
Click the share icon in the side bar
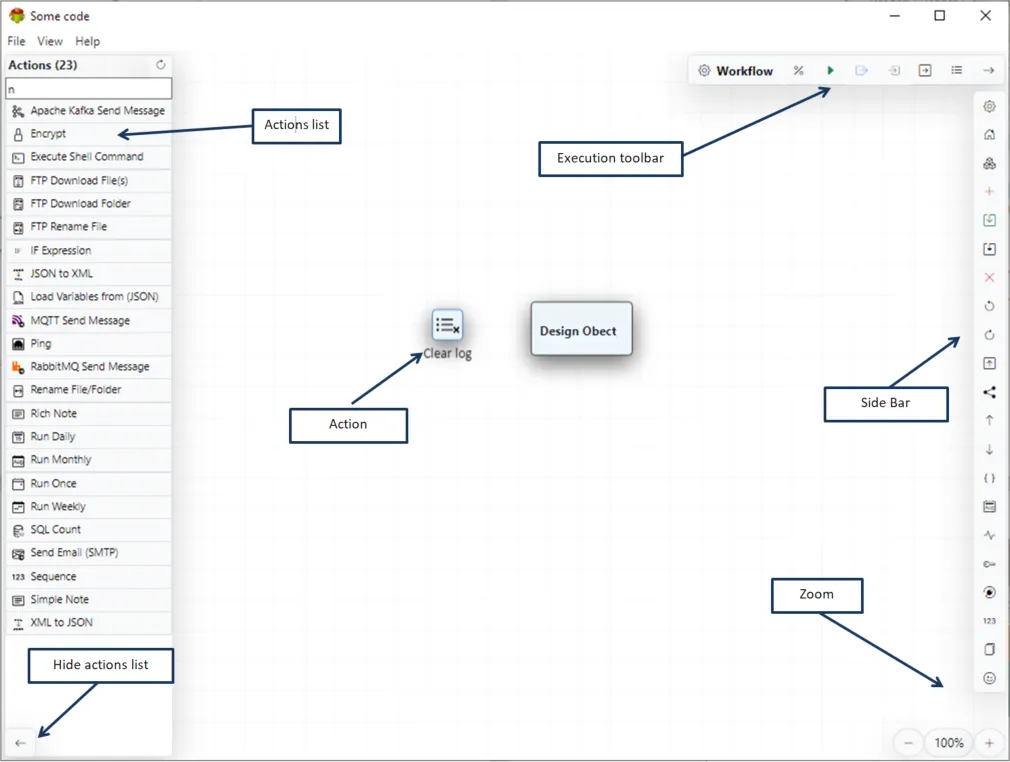[989, 393]
